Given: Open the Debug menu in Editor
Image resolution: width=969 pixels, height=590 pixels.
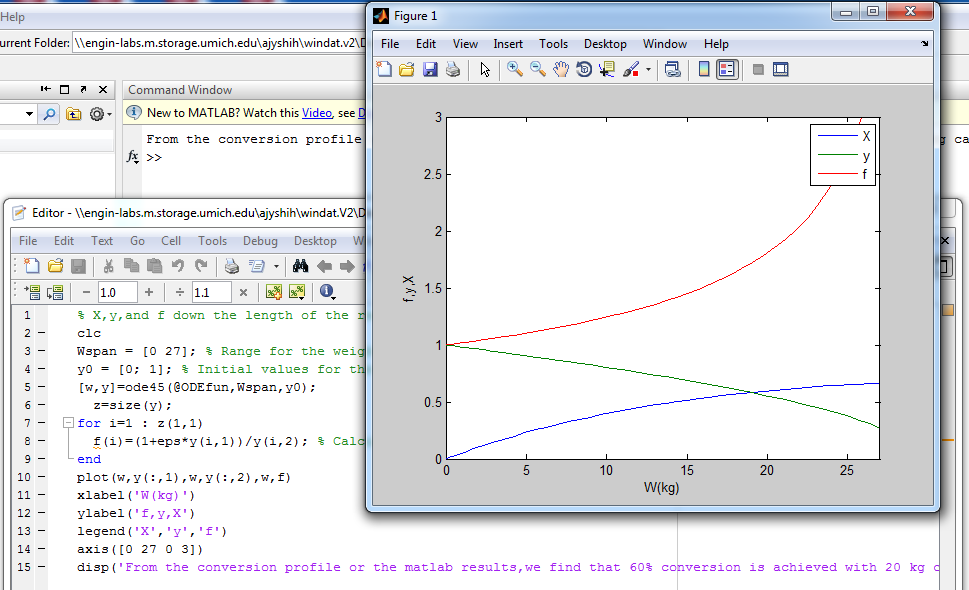Looking at the screenshot, I should tap(260, 241).
